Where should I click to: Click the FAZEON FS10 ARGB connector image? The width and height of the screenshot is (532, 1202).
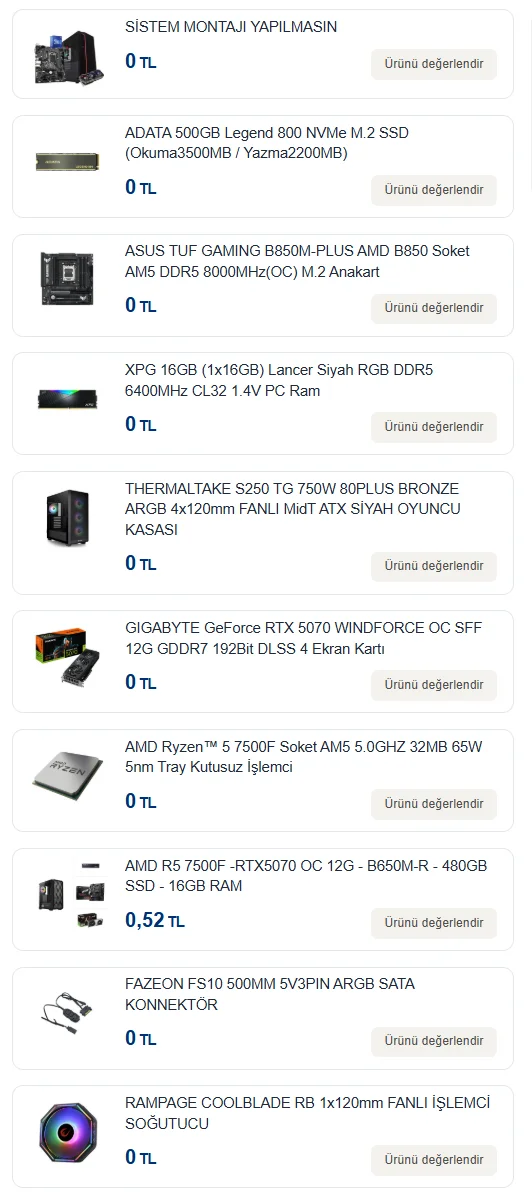[69, 1015]
